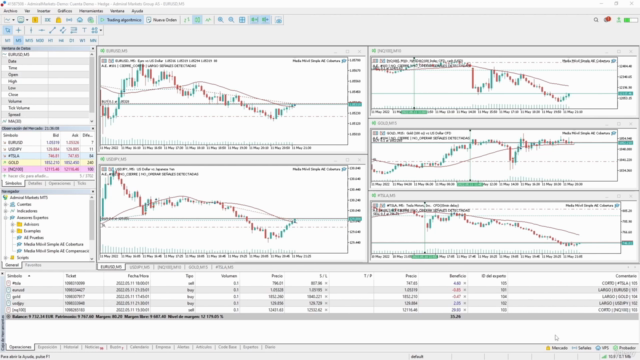Switch chart to line chart view
The height and width of the screenshot is (360, 640).
tap(208, 20)
